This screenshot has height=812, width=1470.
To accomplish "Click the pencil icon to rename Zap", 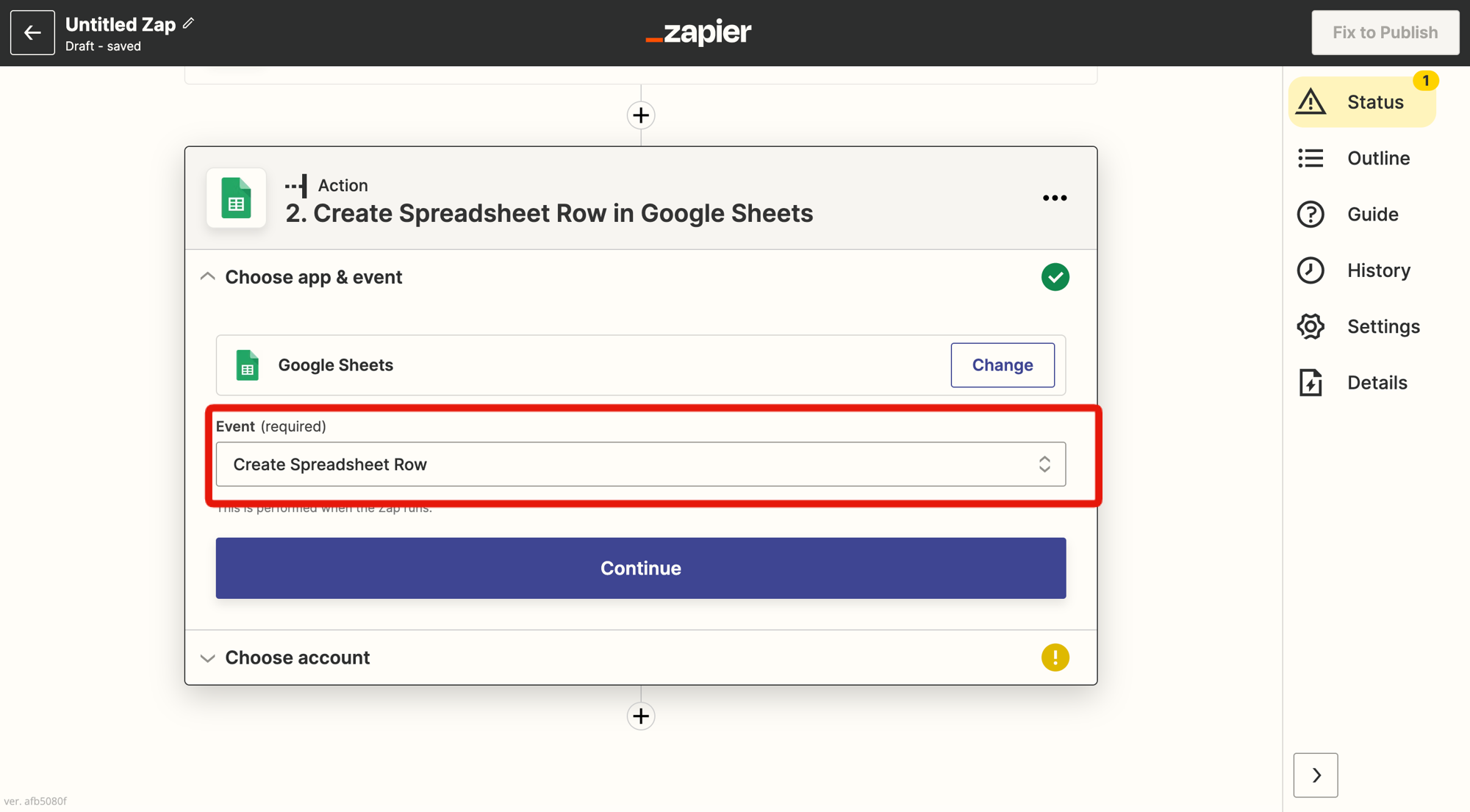I will (x=189, y=24).
